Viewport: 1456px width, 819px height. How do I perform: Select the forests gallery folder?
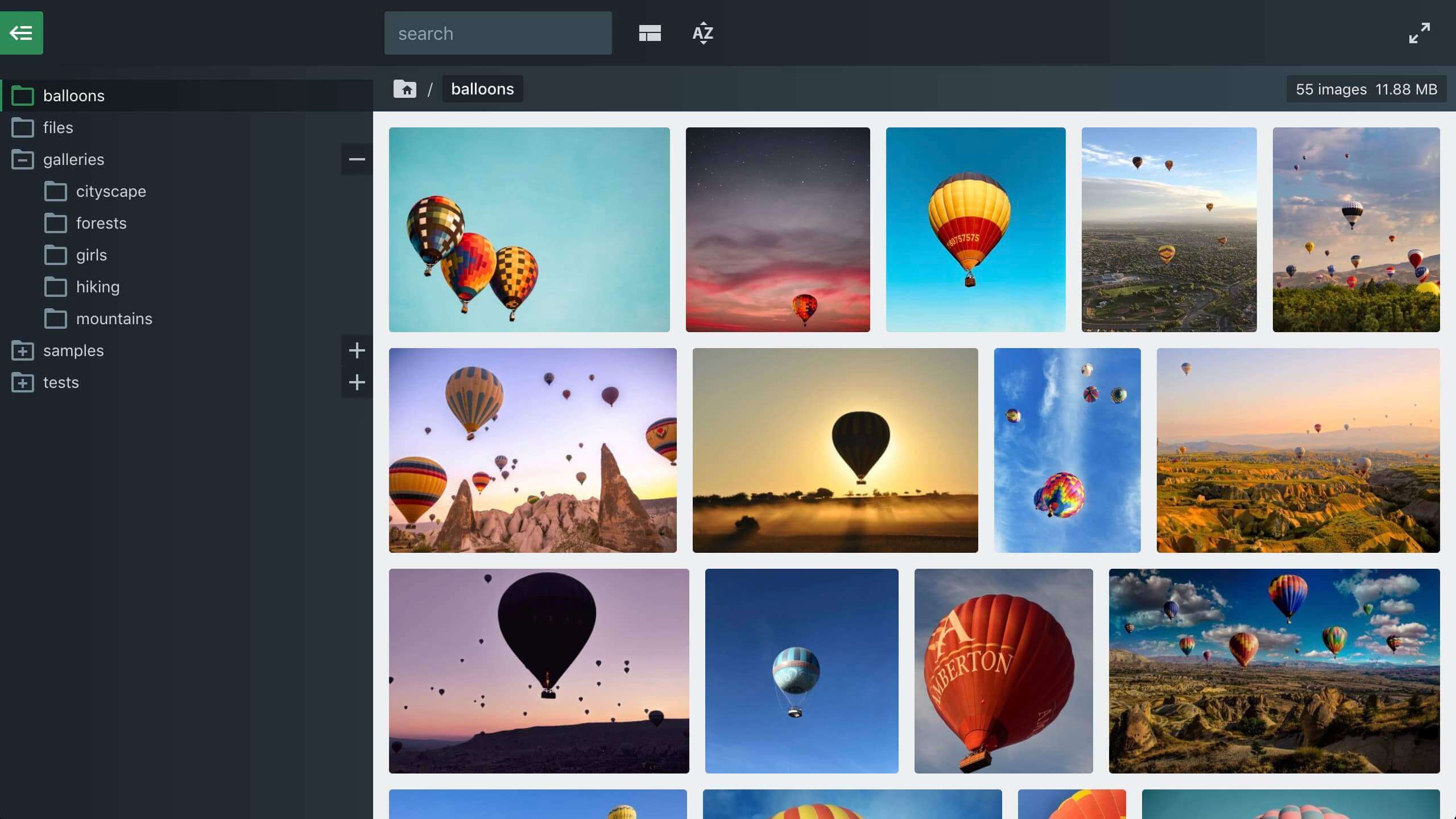(x=101, y=222)
